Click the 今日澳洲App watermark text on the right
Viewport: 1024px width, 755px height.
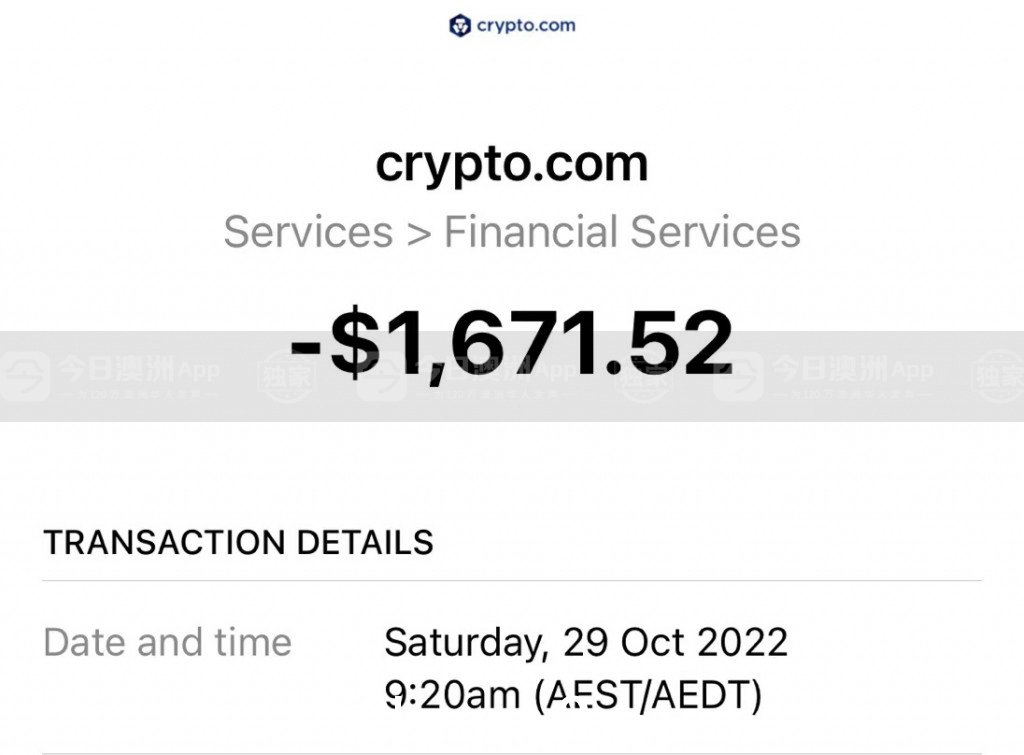pos(852,370)
